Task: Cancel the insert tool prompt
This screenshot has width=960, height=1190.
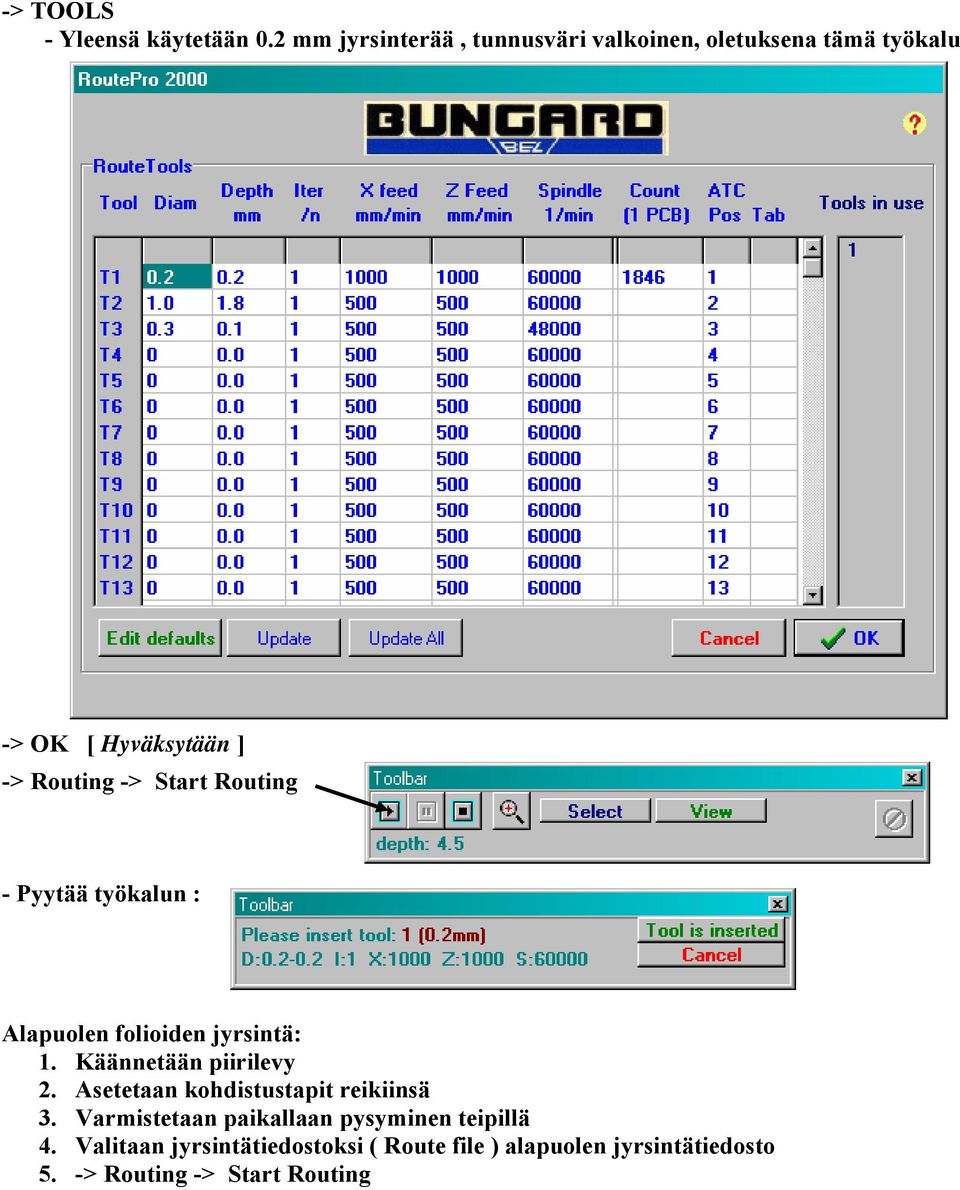Action: [711, 954]
